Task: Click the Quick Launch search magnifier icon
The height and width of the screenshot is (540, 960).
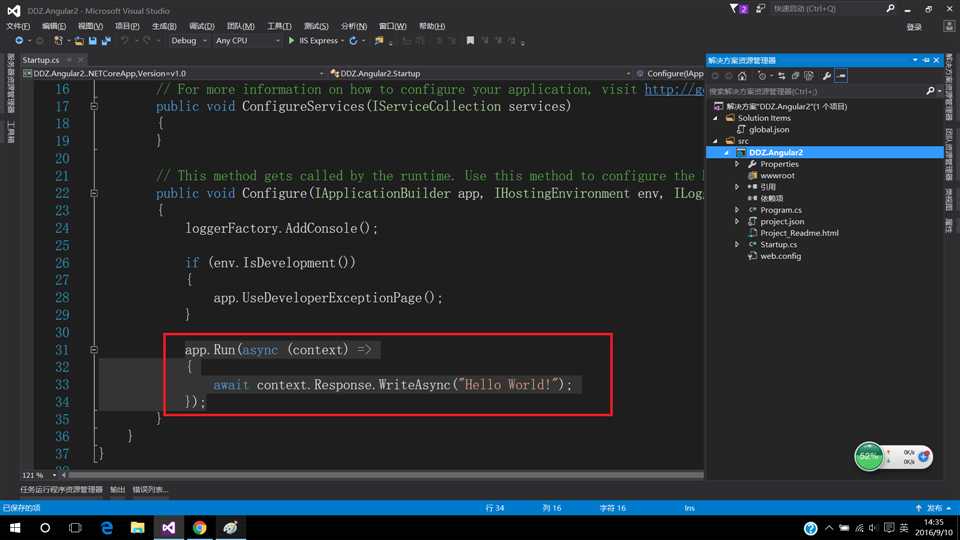Action: 890,9
